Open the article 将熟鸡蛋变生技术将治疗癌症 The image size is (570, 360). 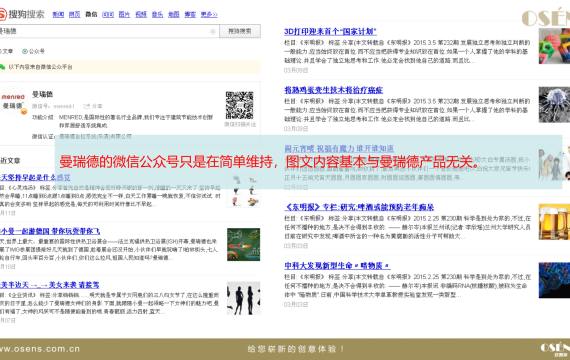click(x=334, y=90)
